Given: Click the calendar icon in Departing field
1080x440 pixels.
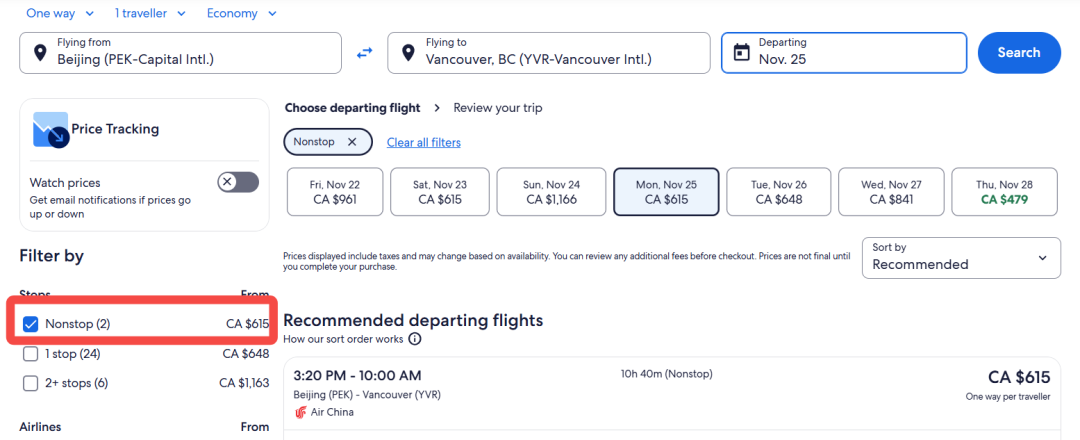Looking at the screenshot, I should tap(741, 52).
